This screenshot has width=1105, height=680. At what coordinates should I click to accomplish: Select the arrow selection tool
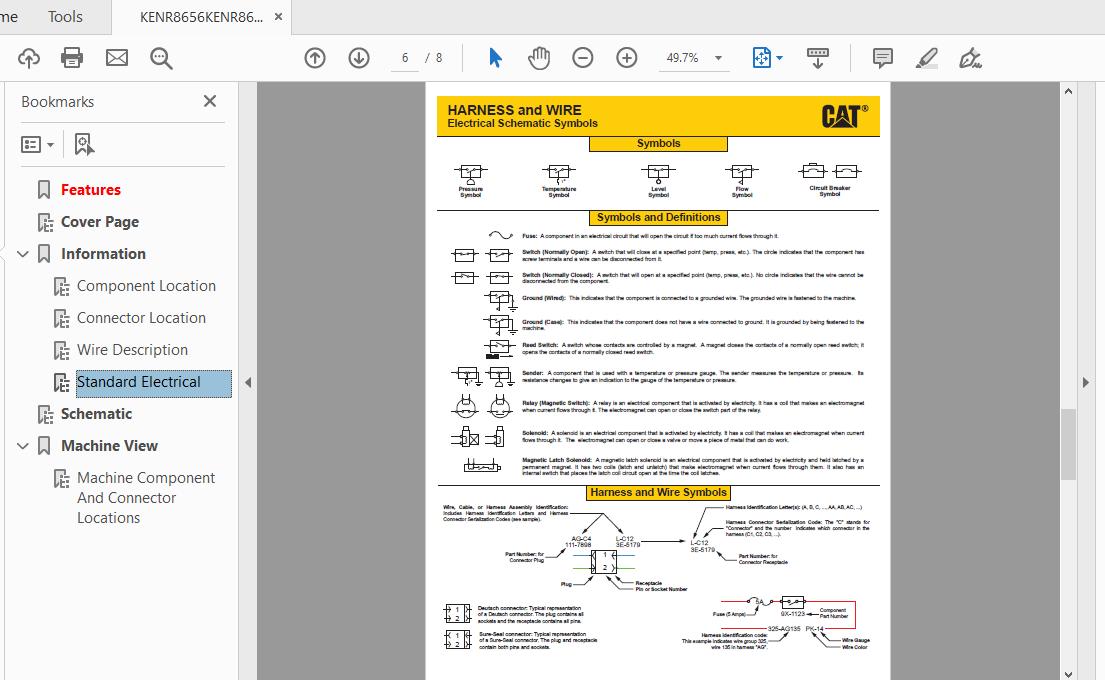click(495, 58)
